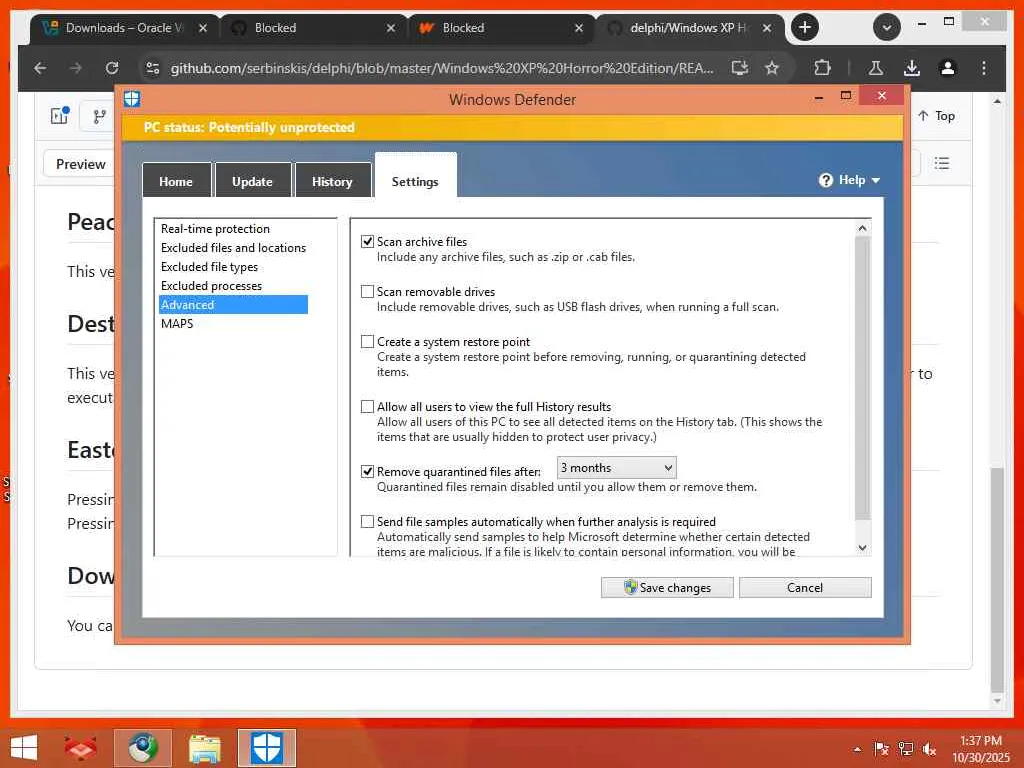
Task: Switch to the Update tab
Action: (x=252, y=181)
